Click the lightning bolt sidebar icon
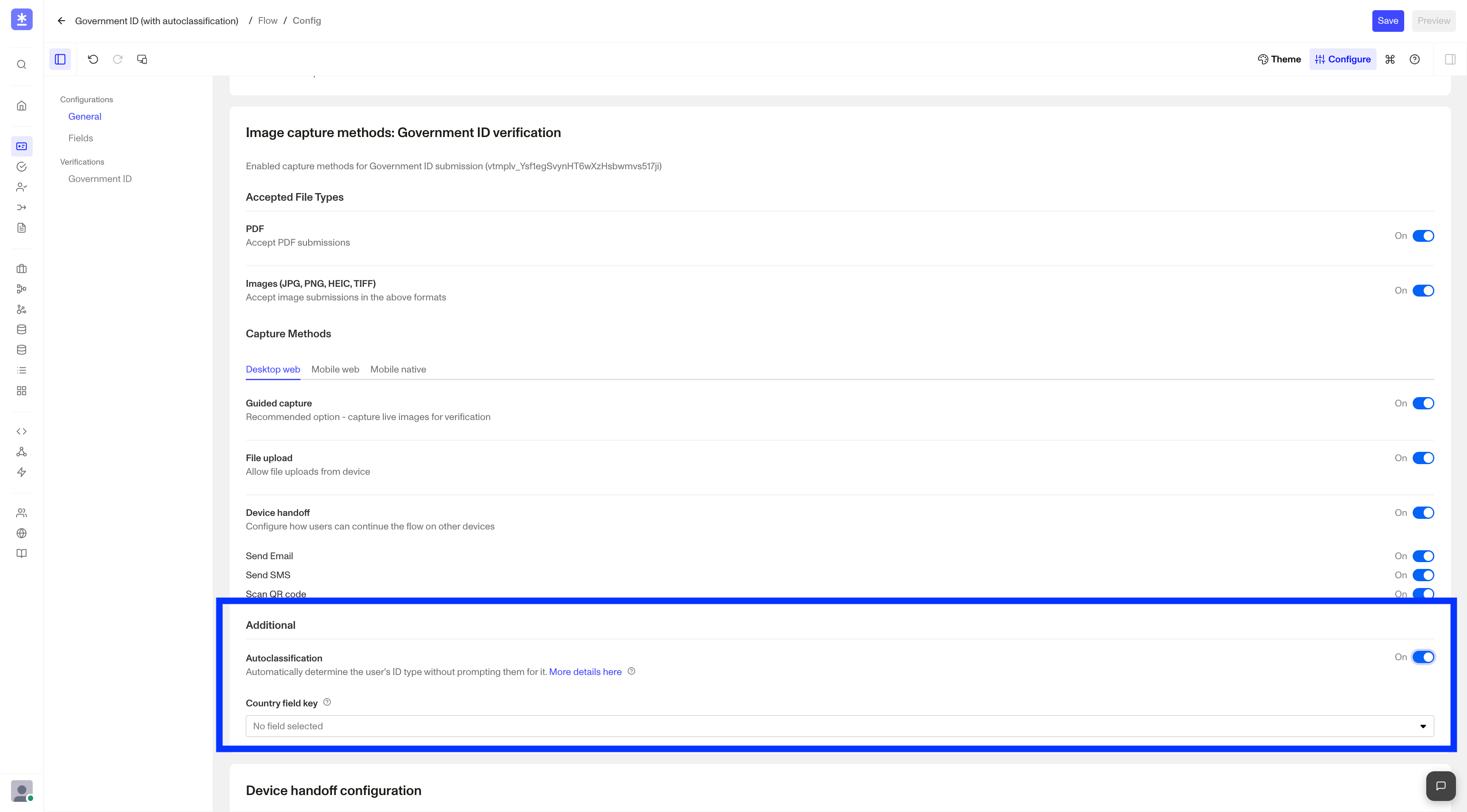 pyautogui.click(x=22, y=472)
